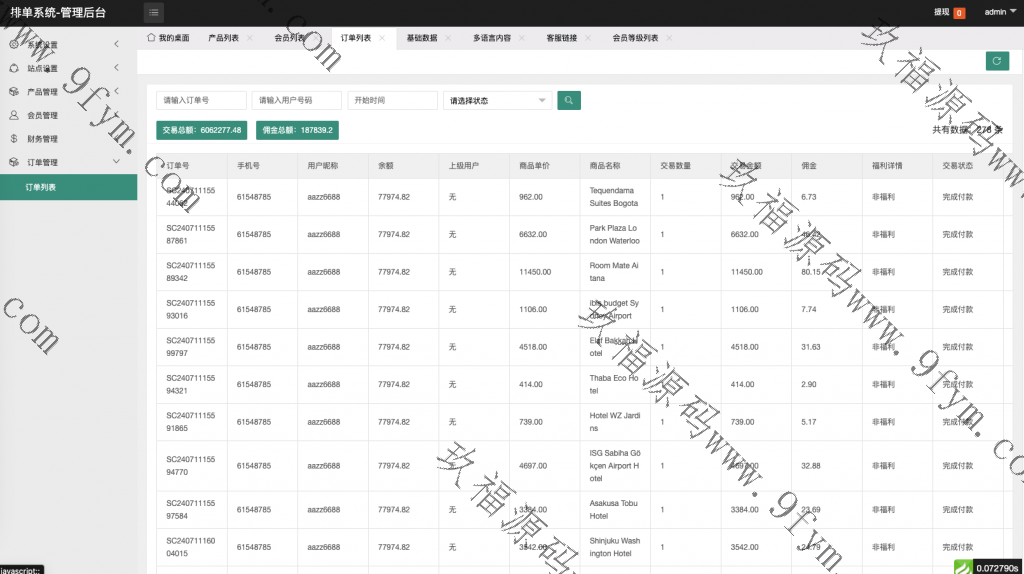Close the 订单列表 tab
Screen dimensions: 1024x574
(382, 38)
